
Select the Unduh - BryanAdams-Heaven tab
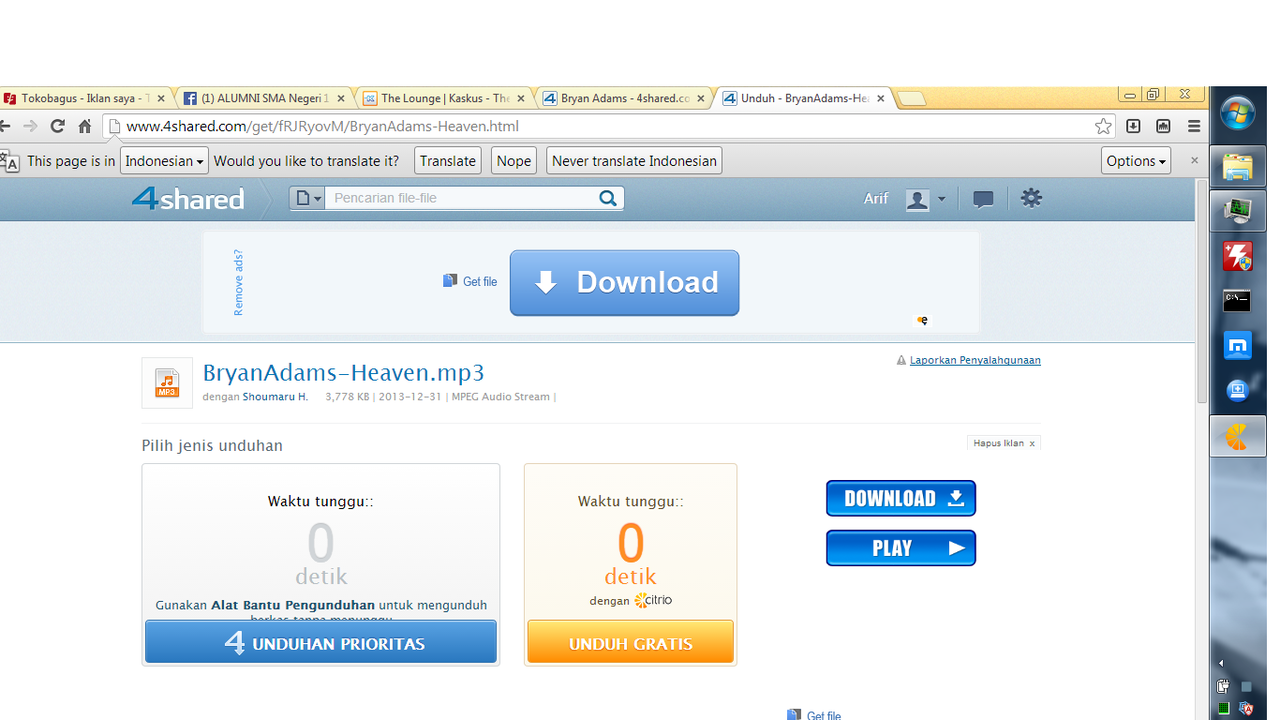pyautogui.click(x=803, y=98)
